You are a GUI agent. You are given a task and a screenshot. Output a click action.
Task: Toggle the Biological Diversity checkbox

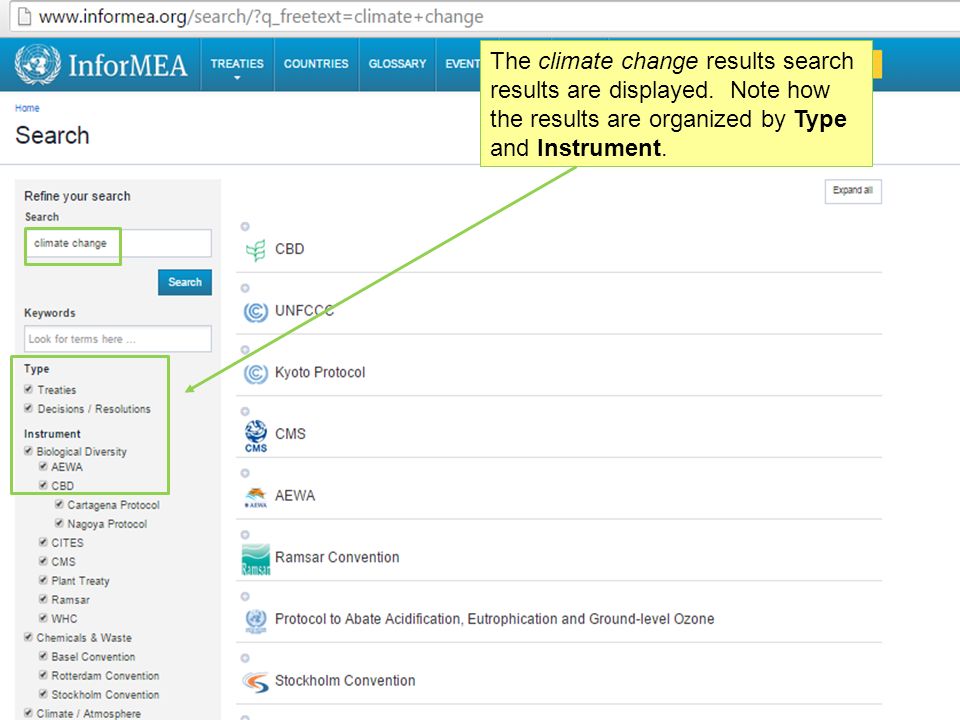[x=28, y=451]
